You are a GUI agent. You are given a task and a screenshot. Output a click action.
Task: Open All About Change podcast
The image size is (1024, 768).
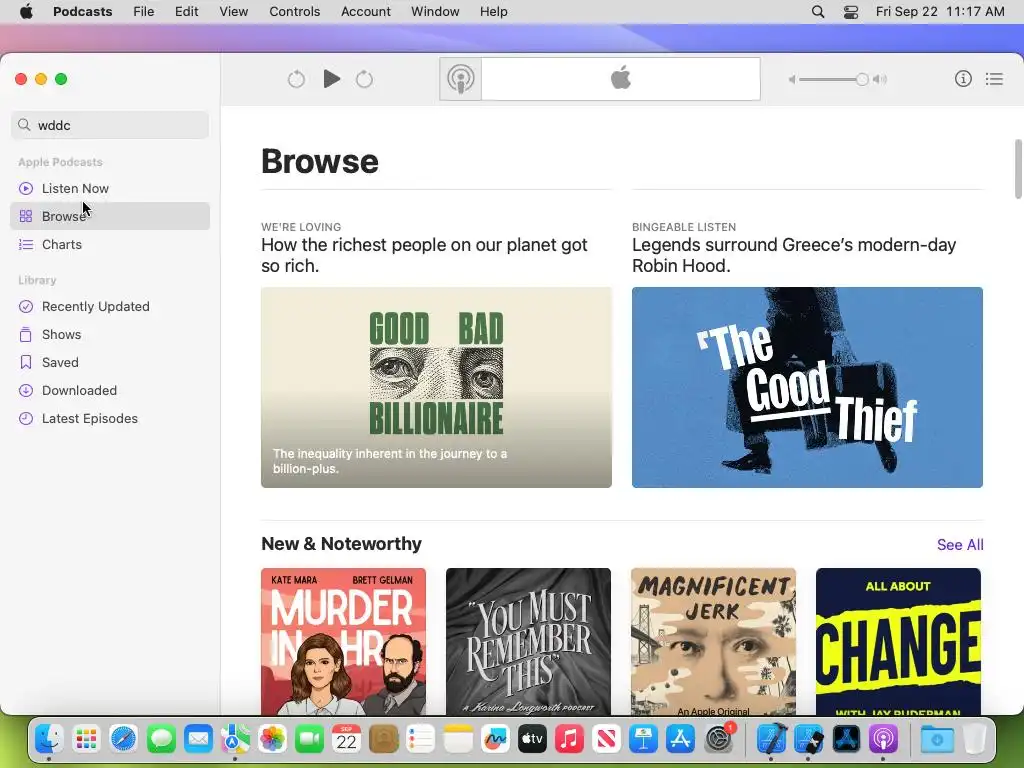pyautogui.click(x=898, y=641)
